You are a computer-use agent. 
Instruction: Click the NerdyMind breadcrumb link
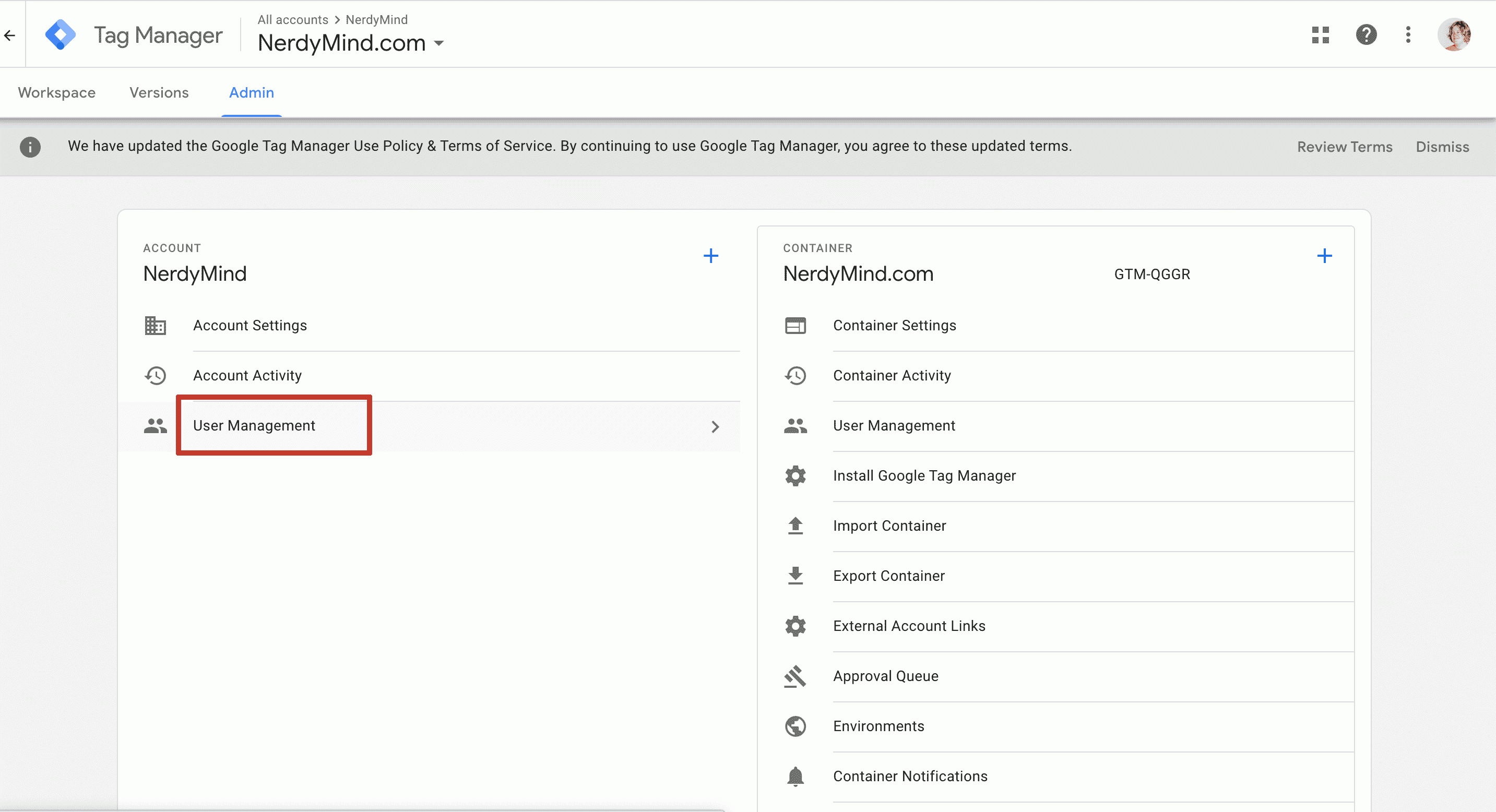point(377,20)
